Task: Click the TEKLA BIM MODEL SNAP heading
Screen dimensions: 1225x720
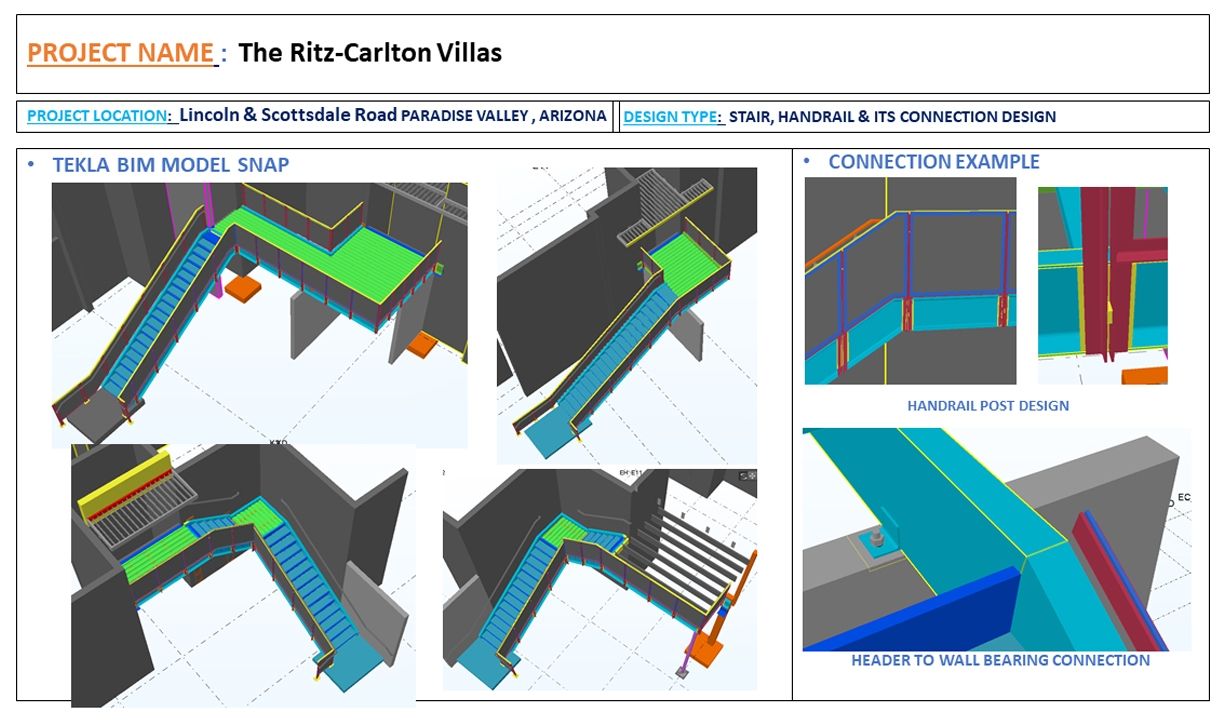Action: click(171, 165)
